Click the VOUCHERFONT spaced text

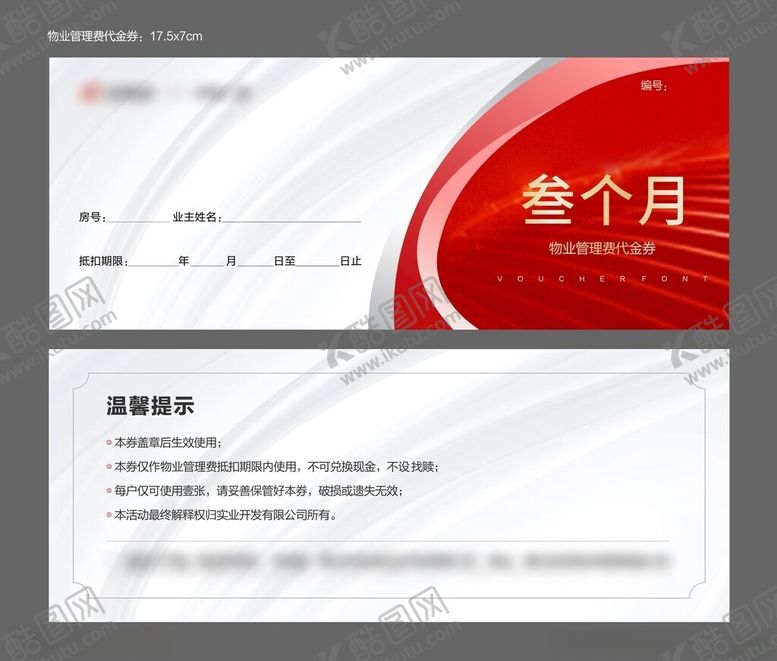602,279
